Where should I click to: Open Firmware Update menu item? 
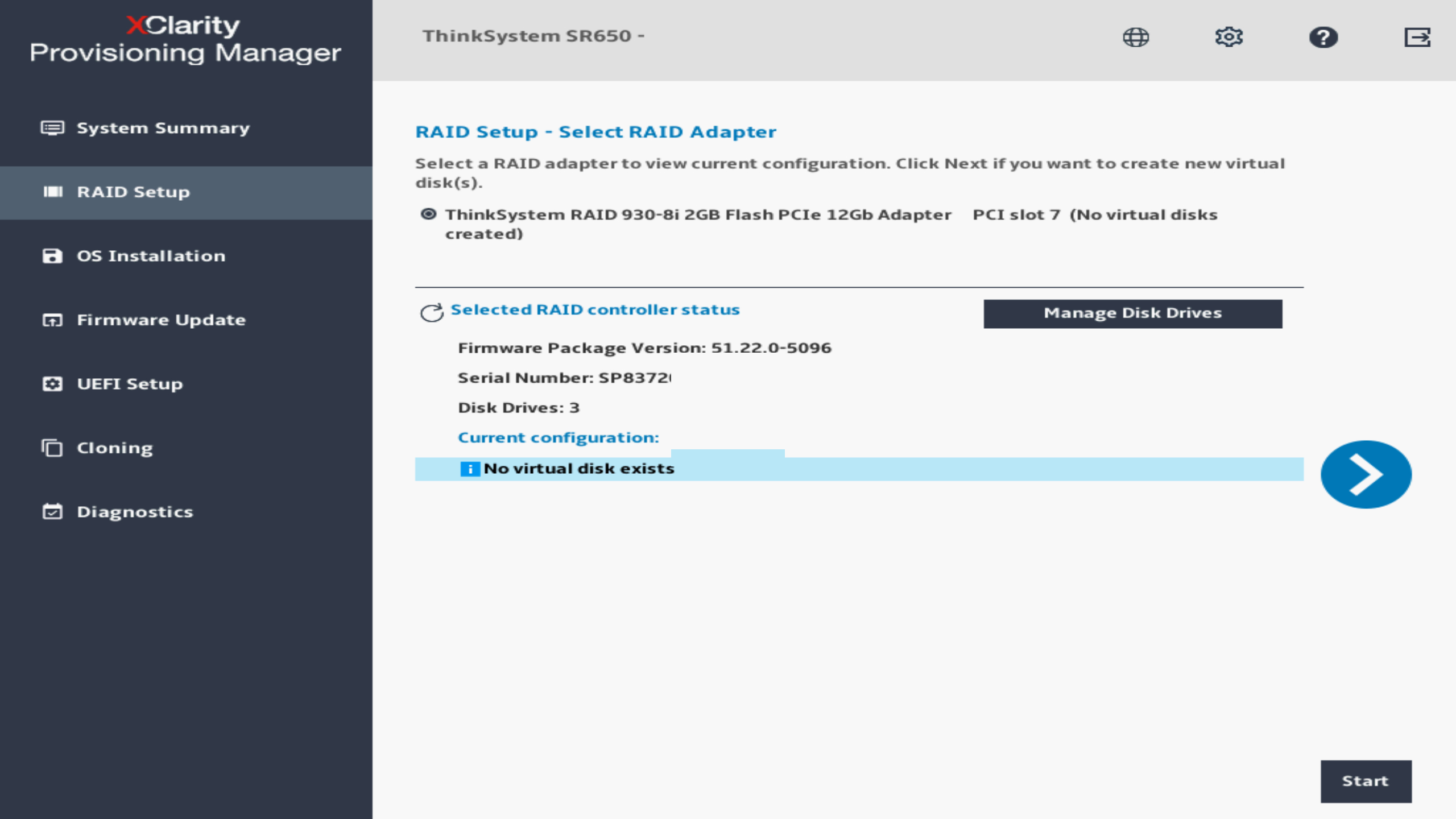(x=186, y=320)
